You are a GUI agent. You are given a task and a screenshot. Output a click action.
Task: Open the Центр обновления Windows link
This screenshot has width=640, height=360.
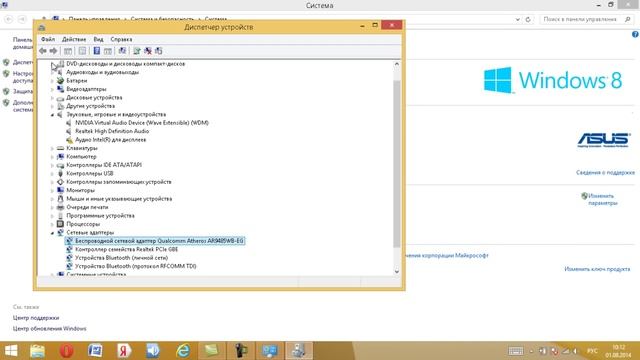click(49, 328)
